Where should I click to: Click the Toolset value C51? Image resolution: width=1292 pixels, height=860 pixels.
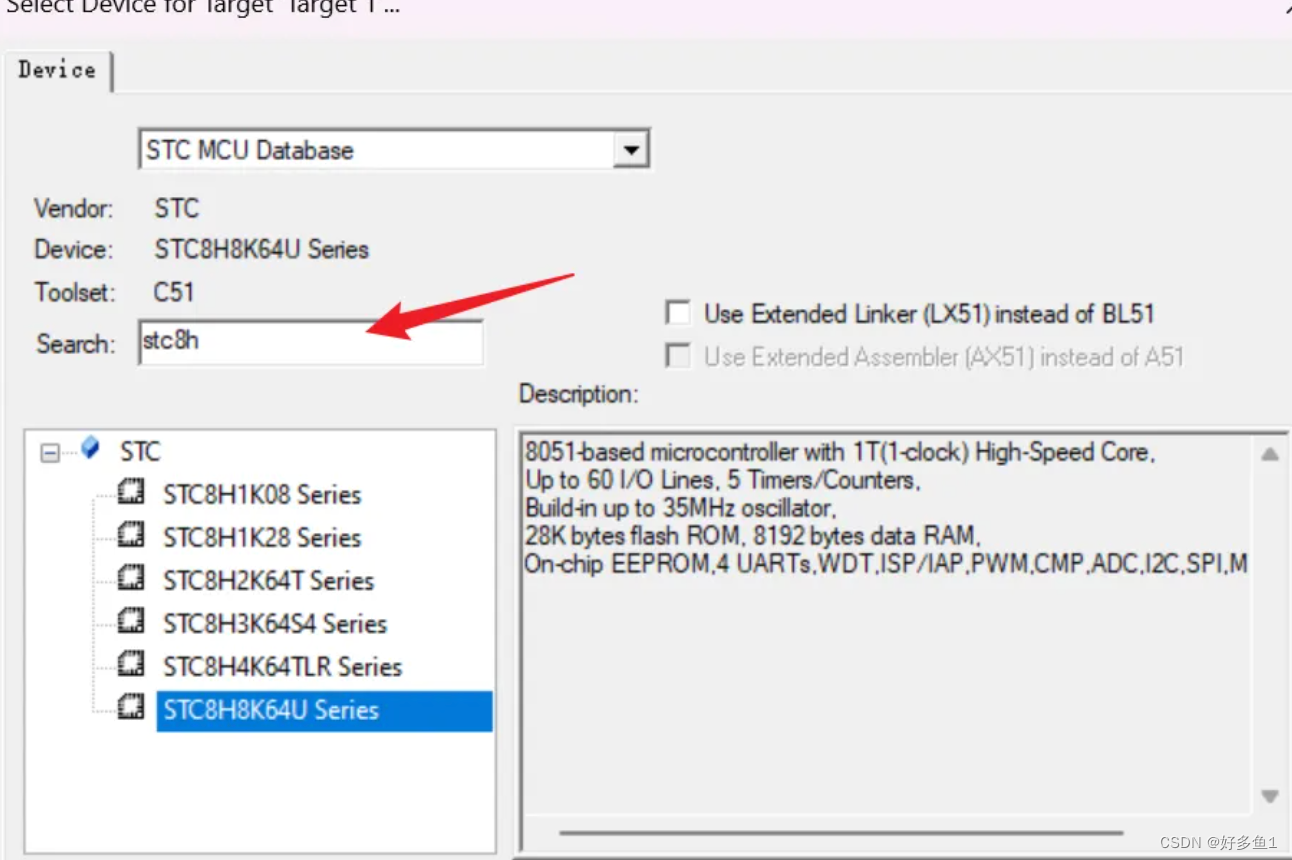point(175,292)
